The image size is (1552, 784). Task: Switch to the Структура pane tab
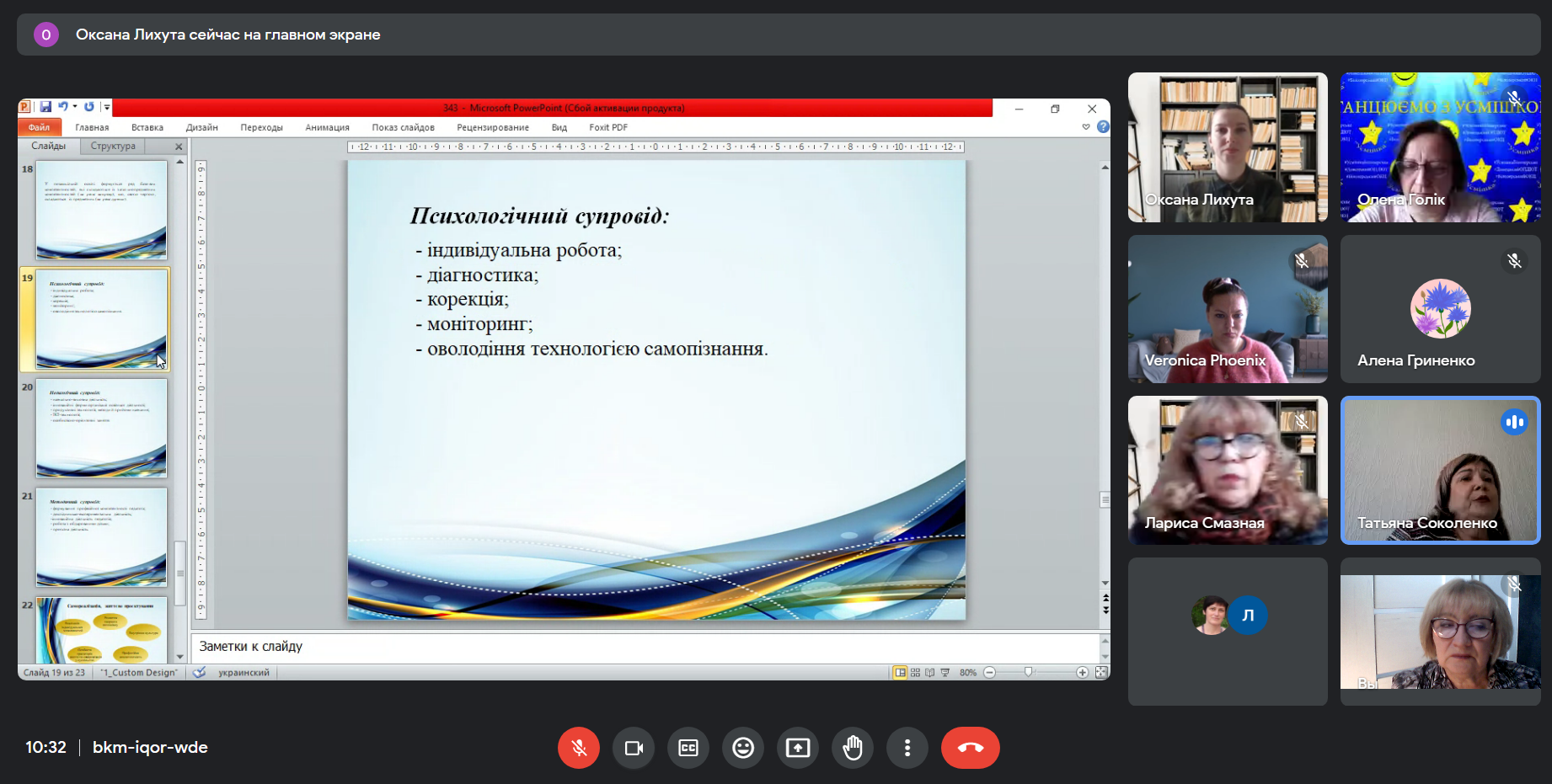tap(113, 146)
